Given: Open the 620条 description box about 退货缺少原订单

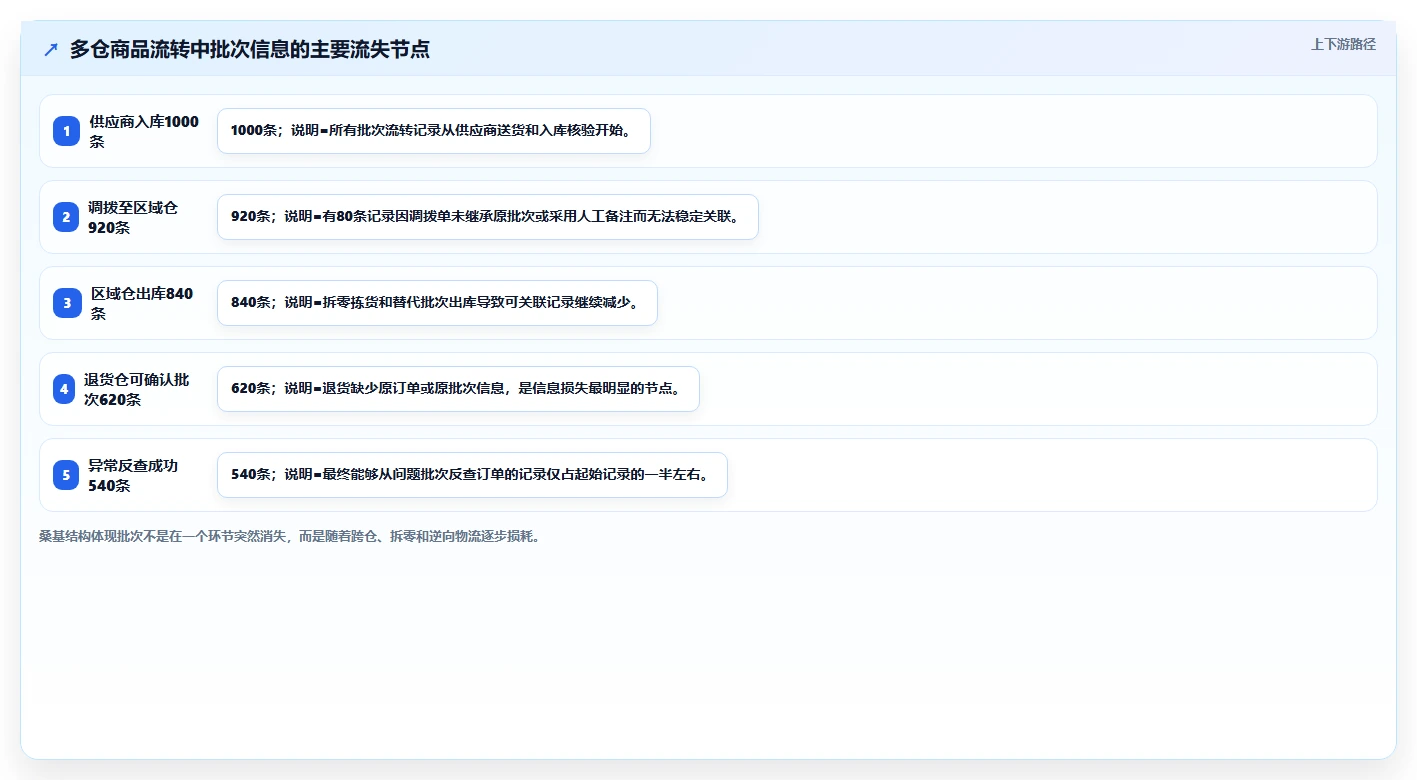Looking at the screenshot, I should point(458,389).
